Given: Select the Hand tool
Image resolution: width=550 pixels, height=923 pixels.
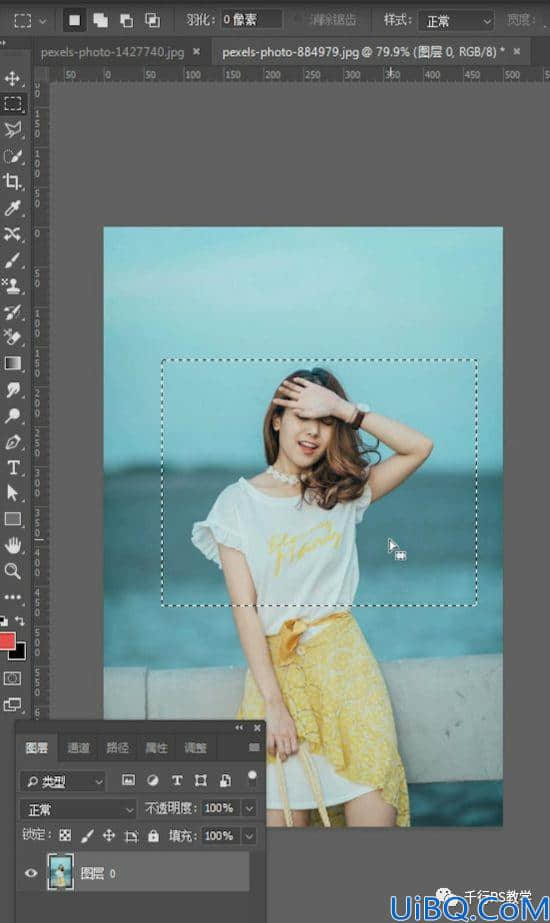Looking at the screenshot, I should (12, 545).
